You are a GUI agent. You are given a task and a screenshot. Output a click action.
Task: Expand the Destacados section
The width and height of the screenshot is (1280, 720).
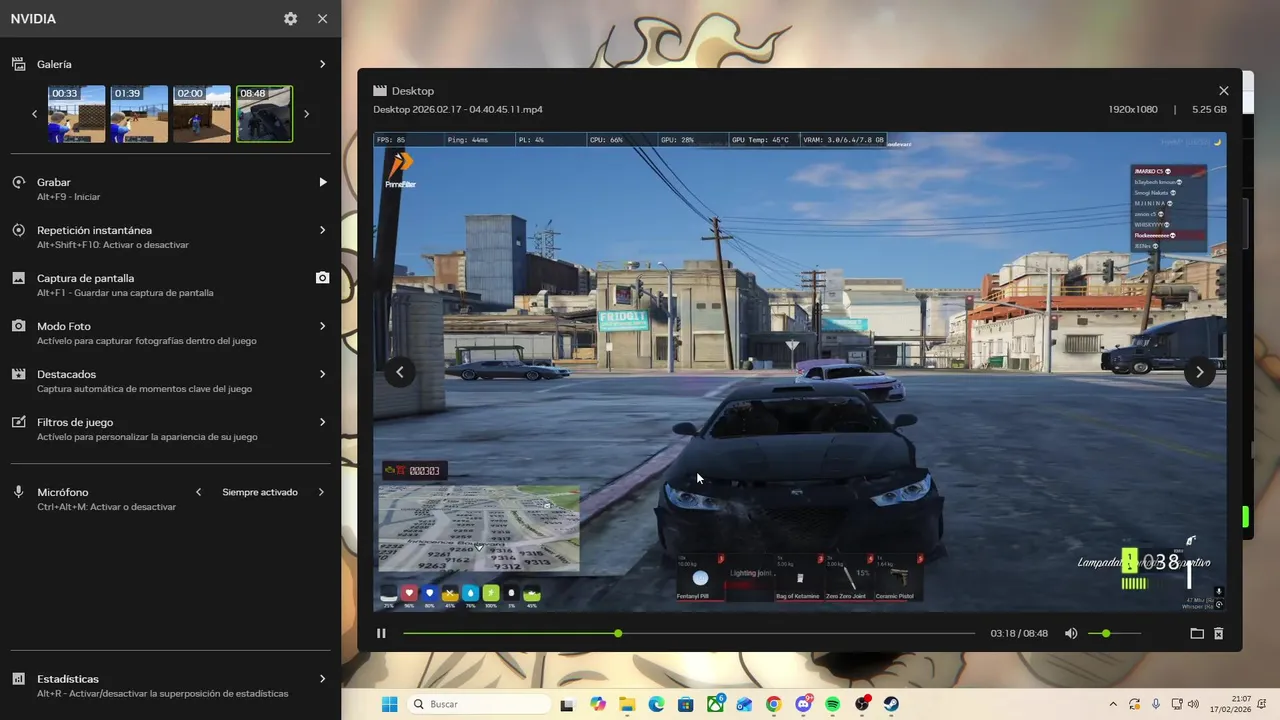coord(322,374)
